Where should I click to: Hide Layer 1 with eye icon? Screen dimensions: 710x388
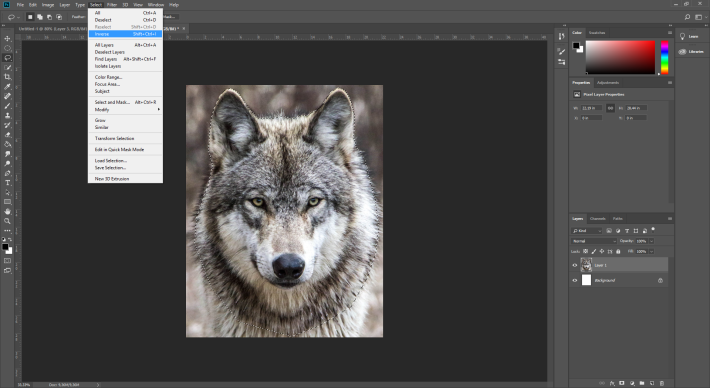pyautogui.click(x=575, y=265)
